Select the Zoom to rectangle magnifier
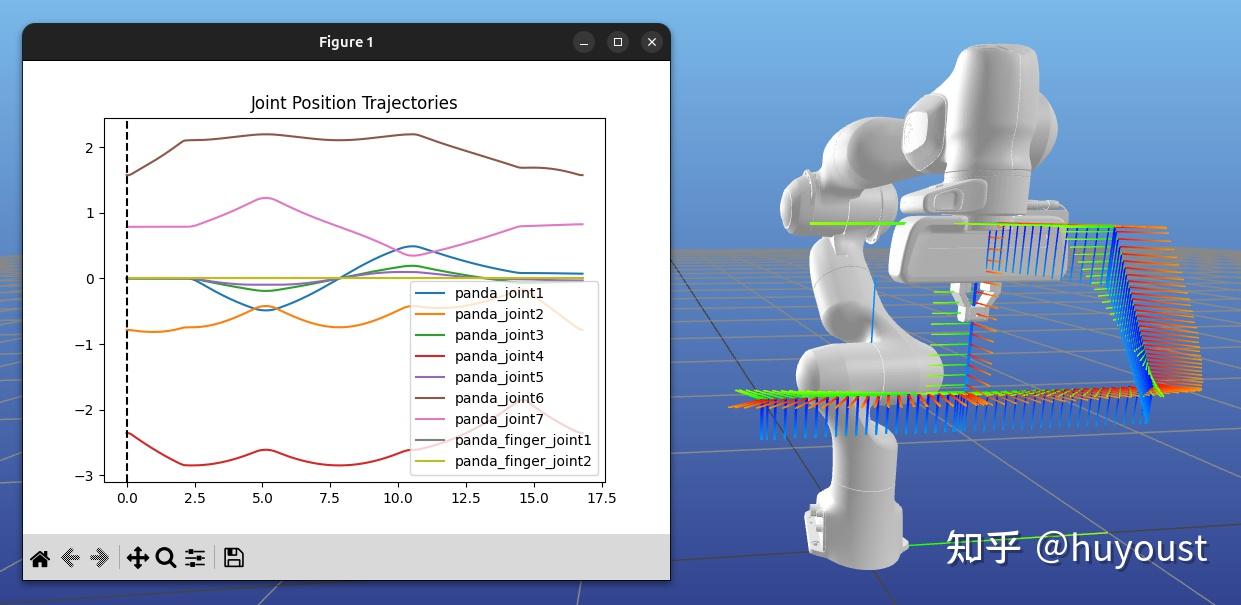The width and height of the screenshot is (1241, 605). (x=166, y=558)
